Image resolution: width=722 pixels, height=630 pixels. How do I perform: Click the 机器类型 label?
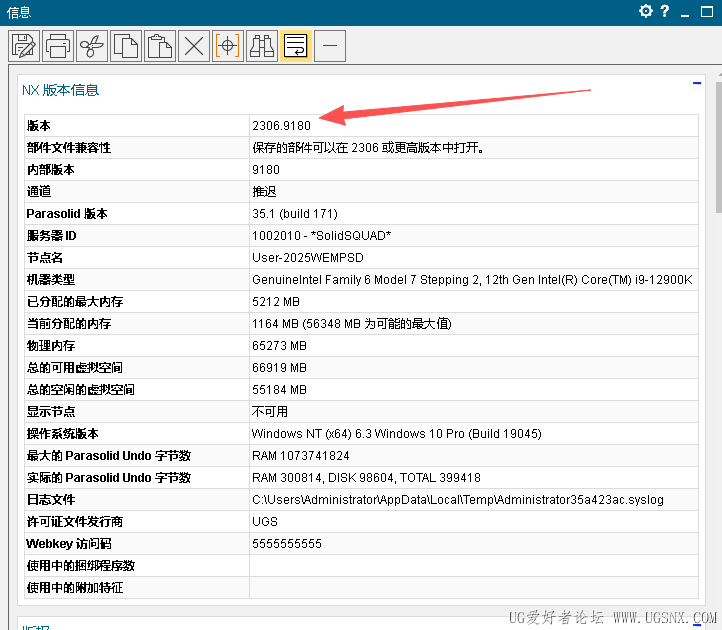(x=51, y=280)
